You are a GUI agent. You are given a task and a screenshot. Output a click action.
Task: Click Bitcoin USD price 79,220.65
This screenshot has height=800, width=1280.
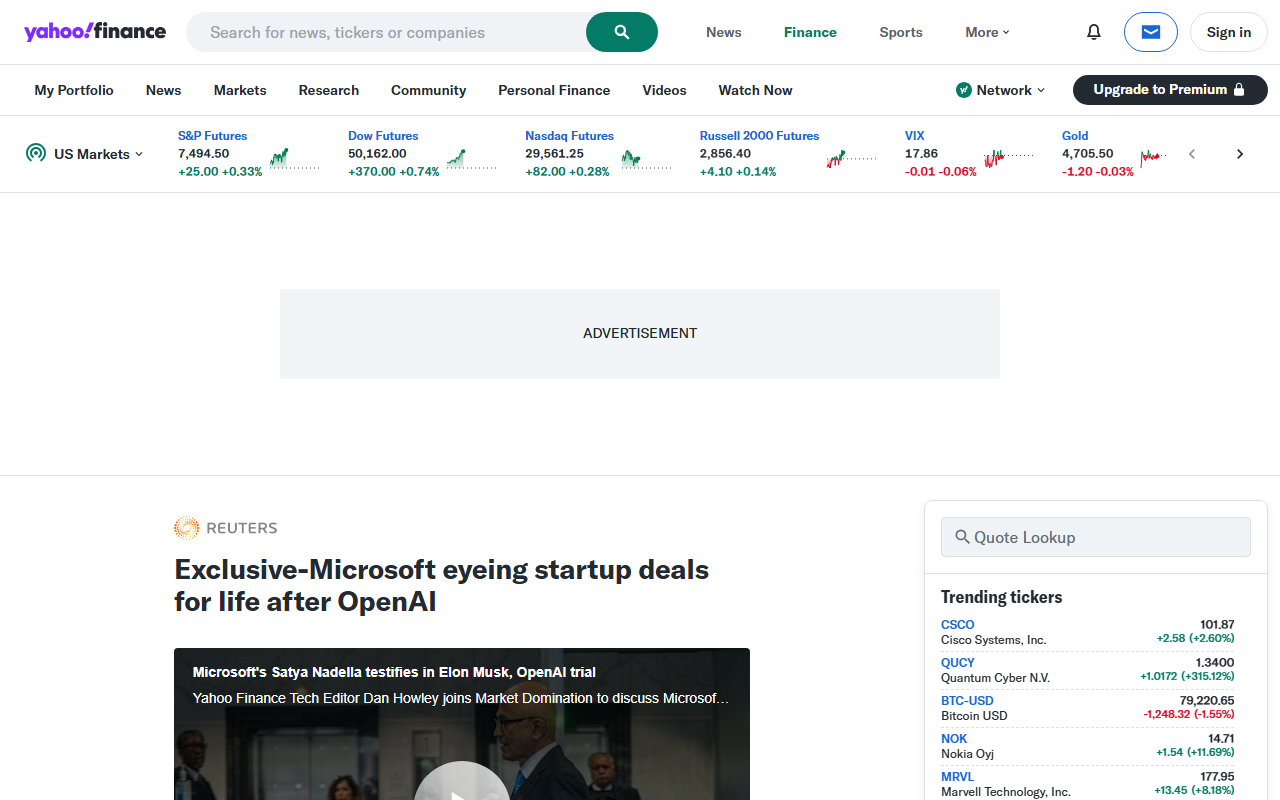click(1207, 700)
